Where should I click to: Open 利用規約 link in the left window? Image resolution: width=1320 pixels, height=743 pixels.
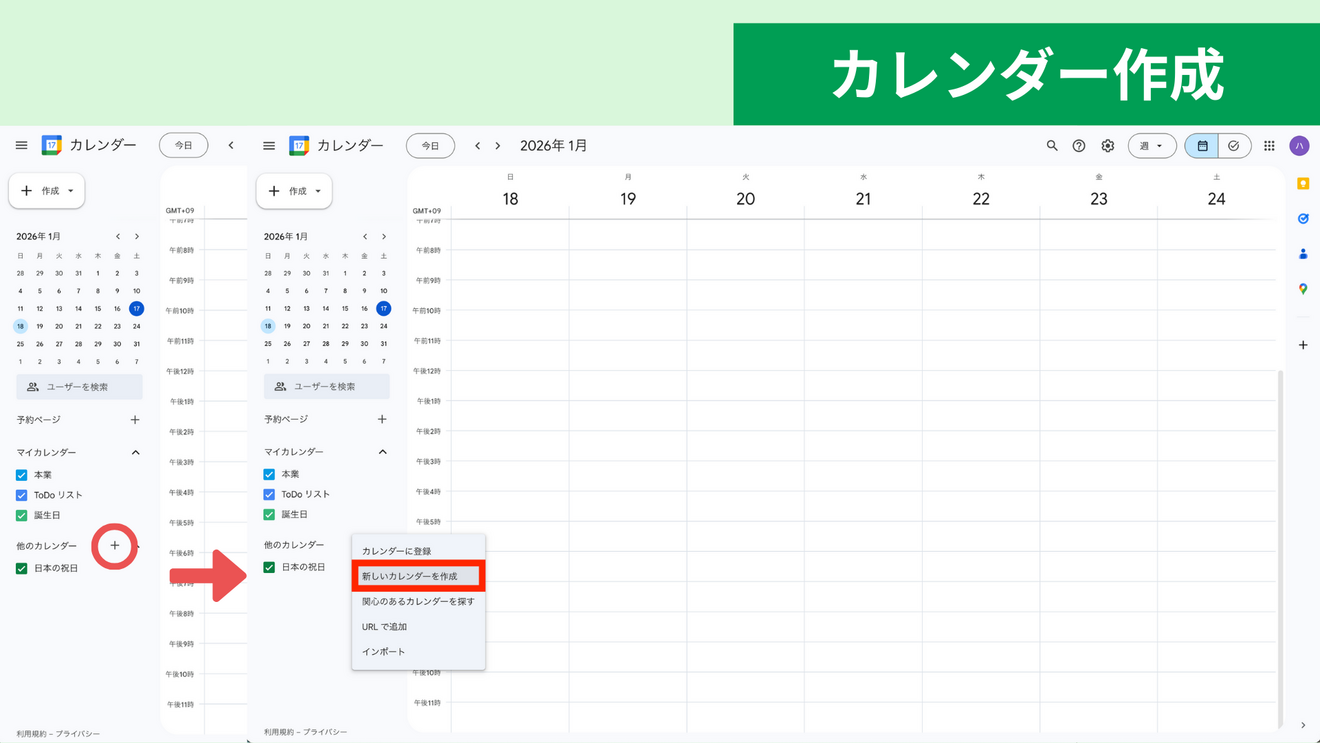(x=31, y=734)
